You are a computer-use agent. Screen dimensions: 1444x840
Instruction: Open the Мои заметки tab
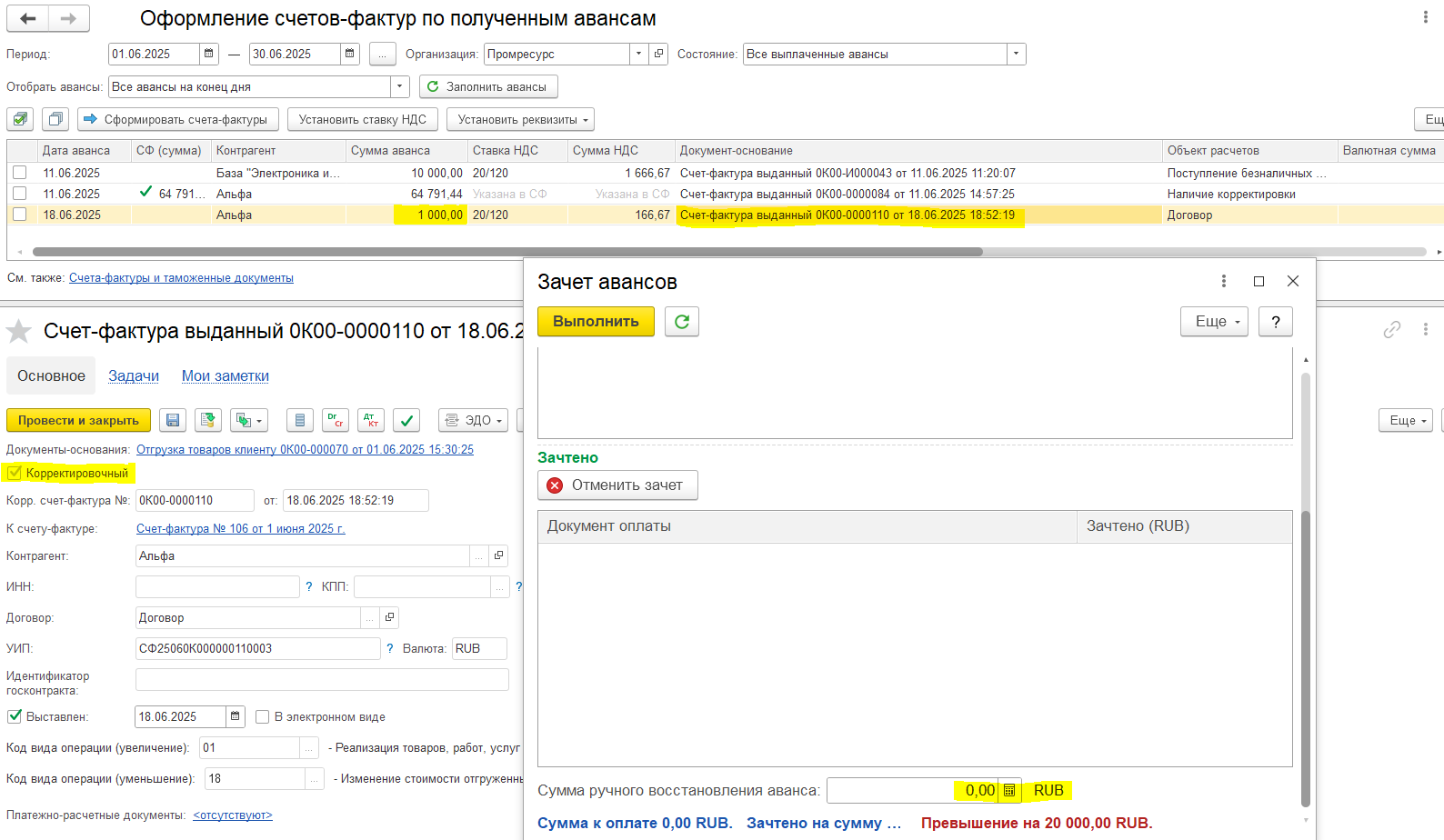225,375
